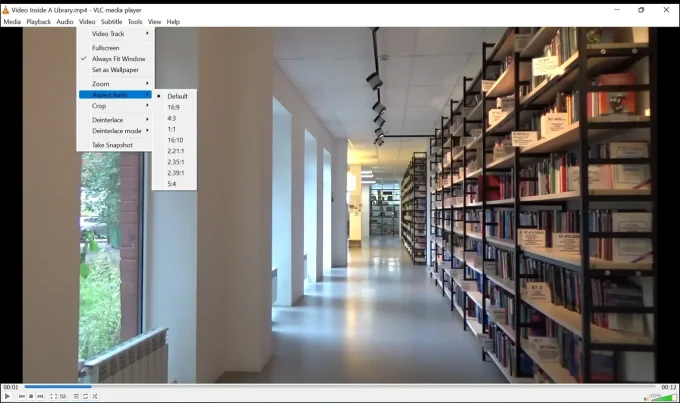Toggle loop mode icon

(86, 397)
